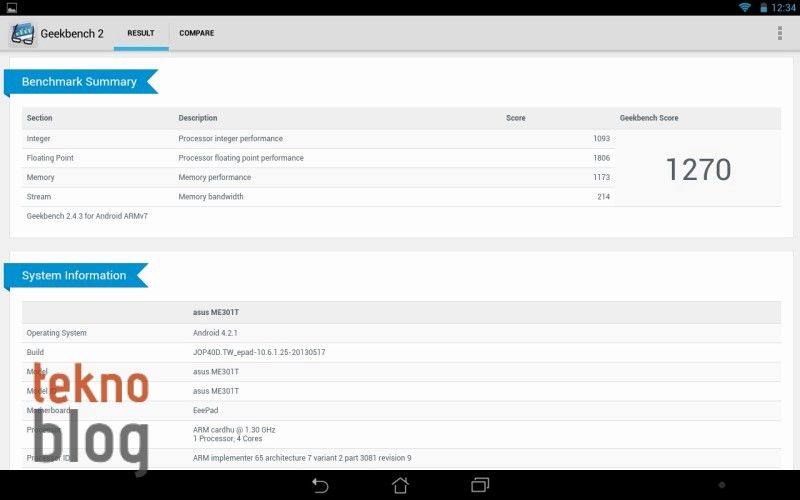Select the Integer performance row
This screenshot has height=500, width=800.
[318, 138]
